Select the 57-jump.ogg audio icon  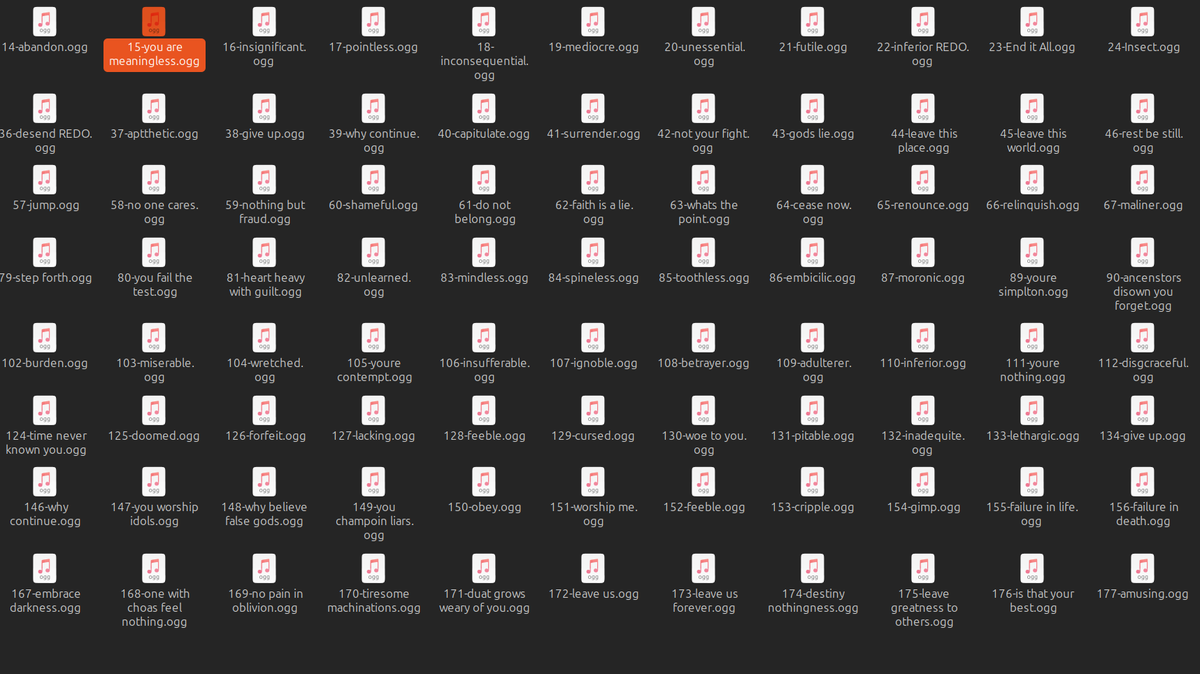click(x=44, y=179)
